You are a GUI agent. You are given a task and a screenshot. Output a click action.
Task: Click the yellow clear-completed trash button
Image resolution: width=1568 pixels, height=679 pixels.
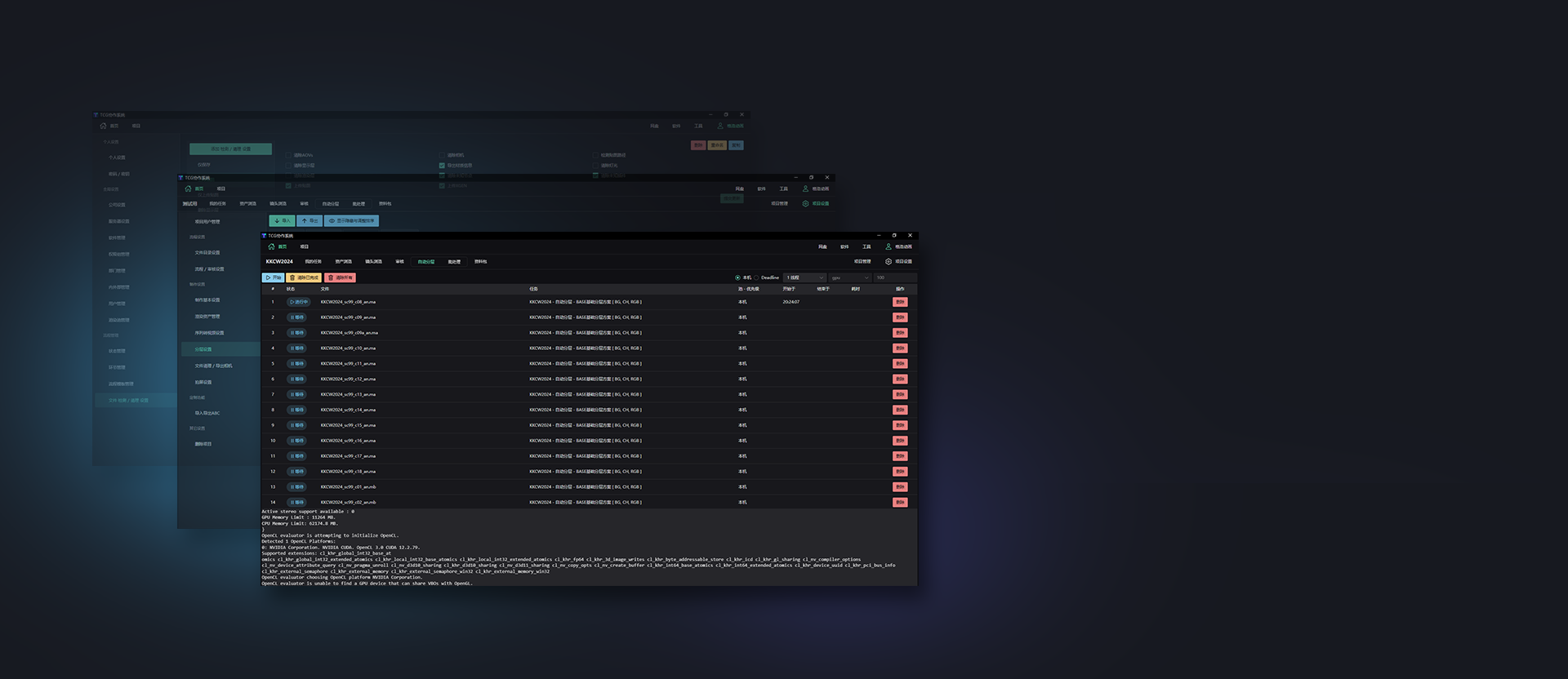click(x=304, y=277)
